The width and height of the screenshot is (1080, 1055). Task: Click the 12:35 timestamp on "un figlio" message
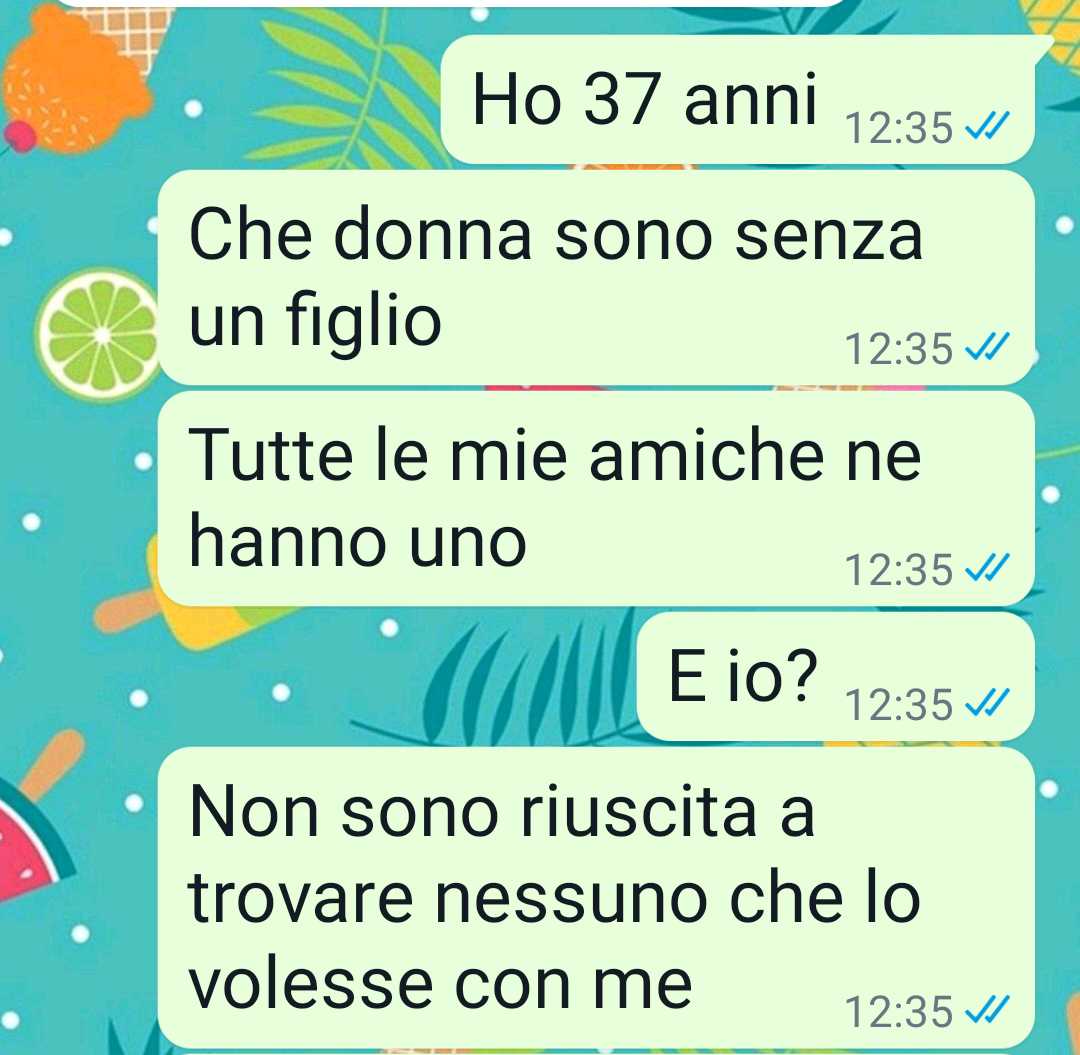click(899, 348)
